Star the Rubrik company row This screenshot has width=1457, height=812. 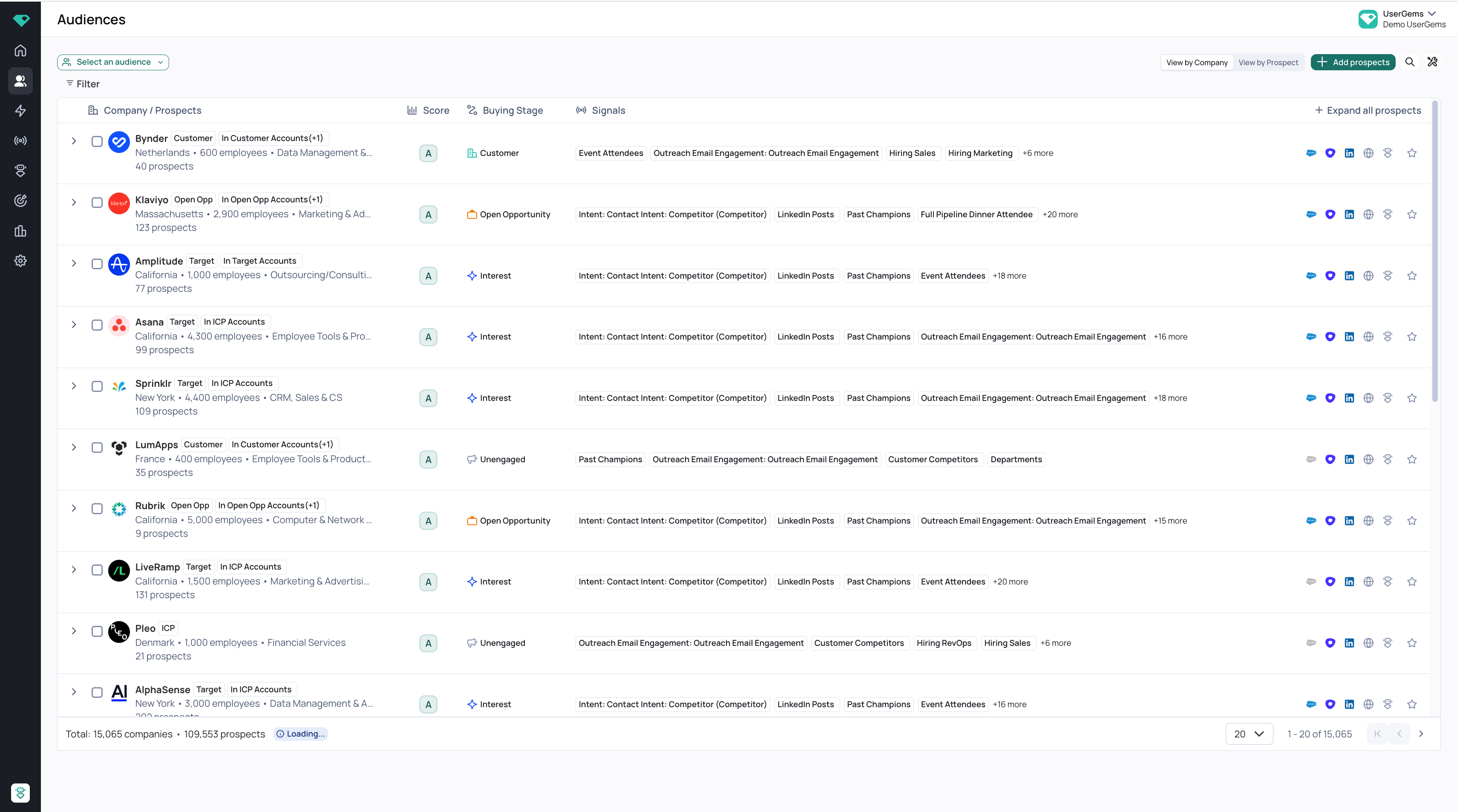coord(1412,521)
